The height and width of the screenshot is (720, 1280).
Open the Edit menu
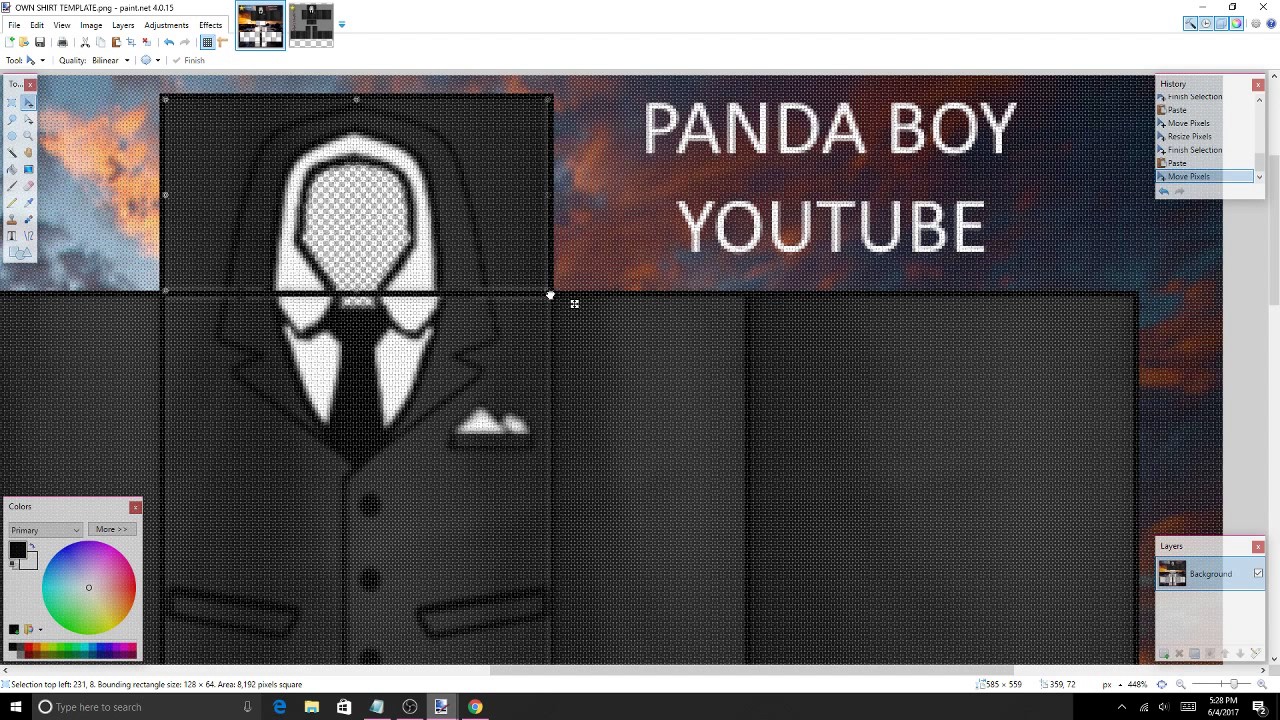[x=37, y=25]
